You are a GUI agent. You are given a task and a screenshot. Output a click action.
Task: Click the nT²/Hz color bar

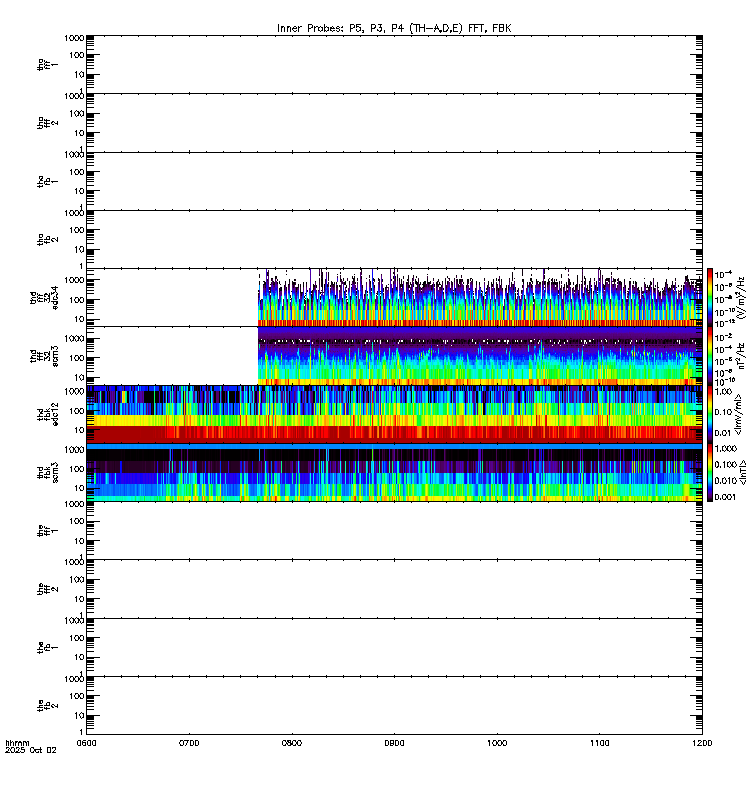pyautogui.click(x=710, y=356)
